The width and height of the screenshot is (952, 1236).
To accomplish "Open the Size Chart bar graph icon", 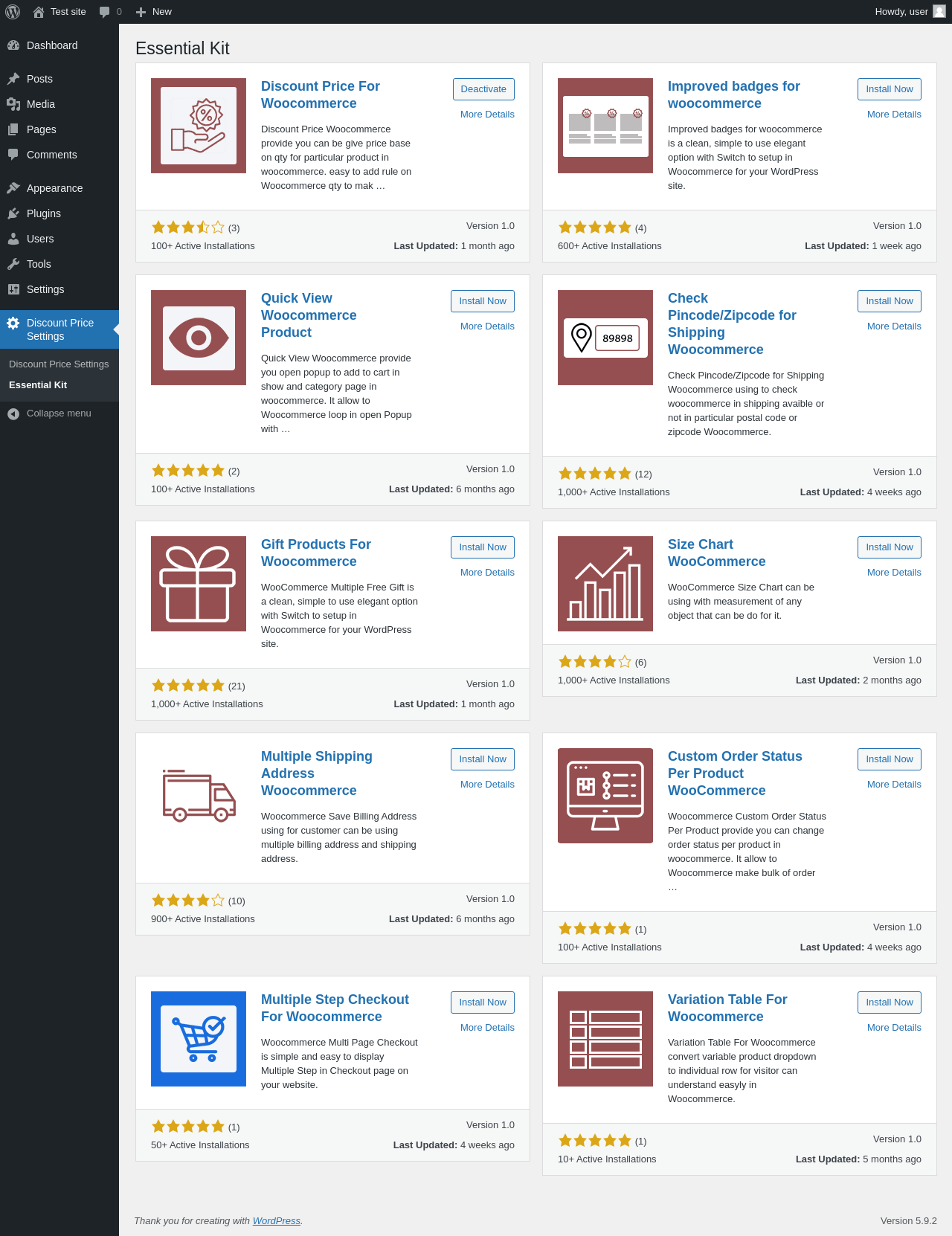I will tap(605, 584).
